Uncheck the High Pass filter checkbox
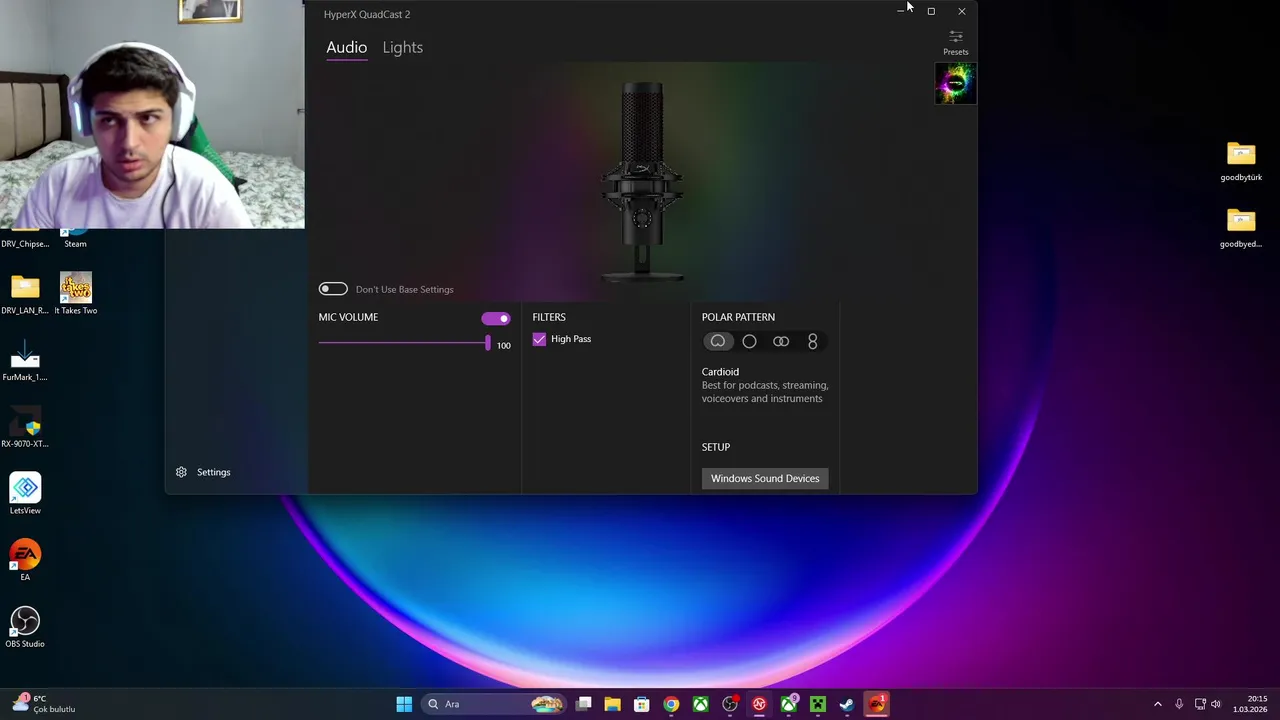The height and width of the screenshot is (720, 1280). click(540, 339)
